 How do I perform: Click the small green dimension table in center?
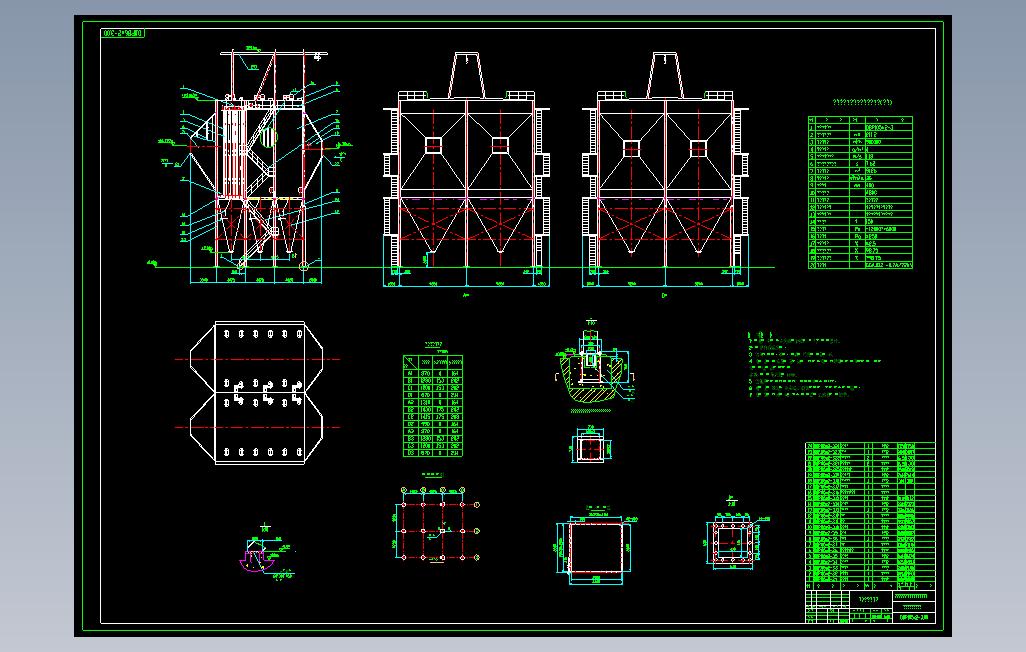[x=433, y=405]
